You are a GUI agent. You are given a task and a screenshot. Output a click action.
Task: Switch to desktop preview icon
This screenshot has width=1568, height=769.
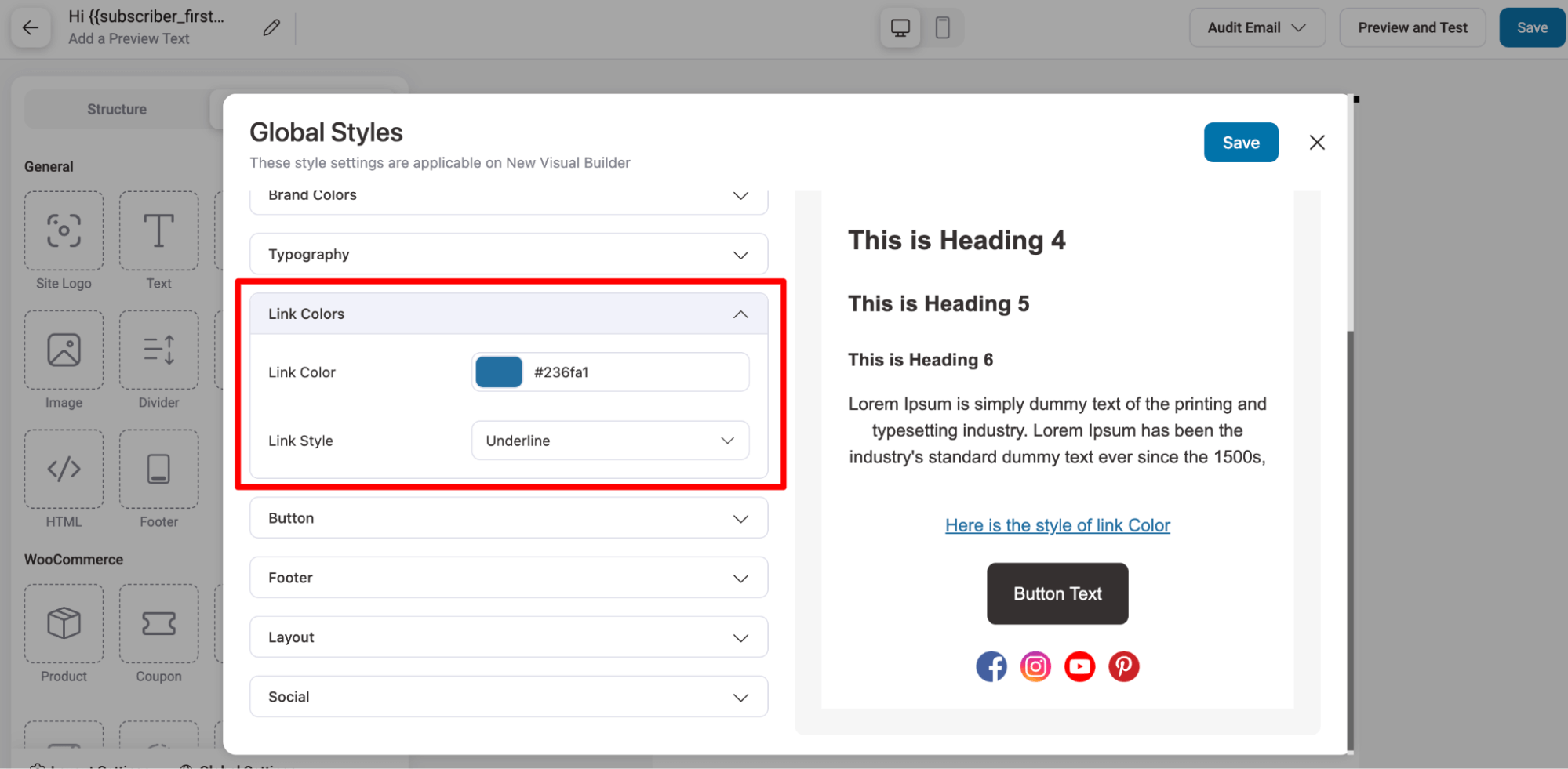(x=900, y=28)
